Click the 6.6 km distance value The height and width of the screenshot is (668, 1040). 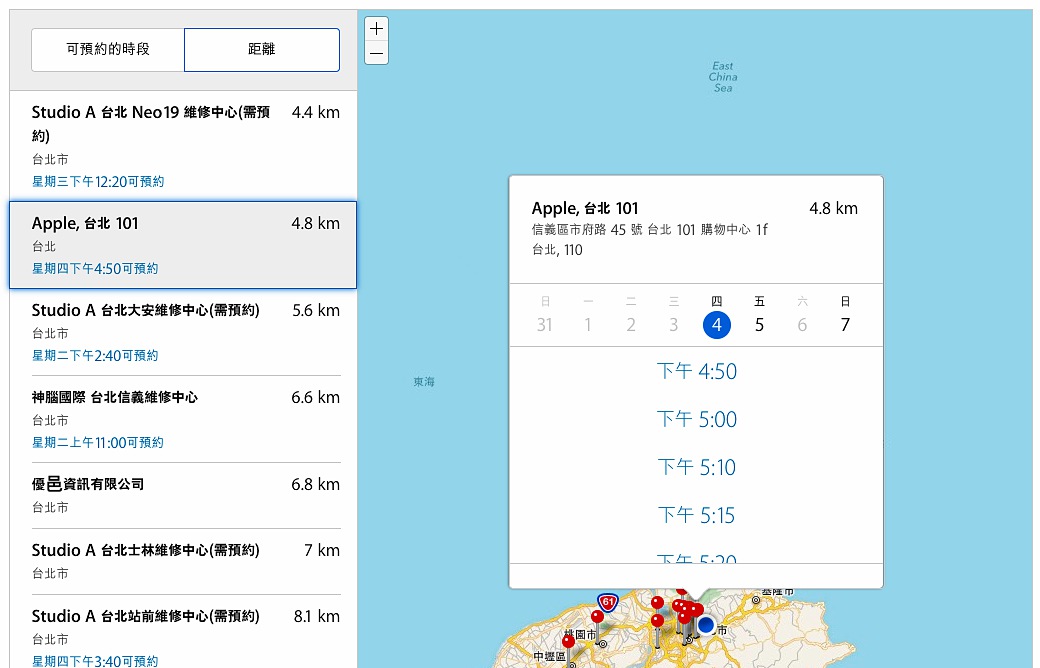316,397
